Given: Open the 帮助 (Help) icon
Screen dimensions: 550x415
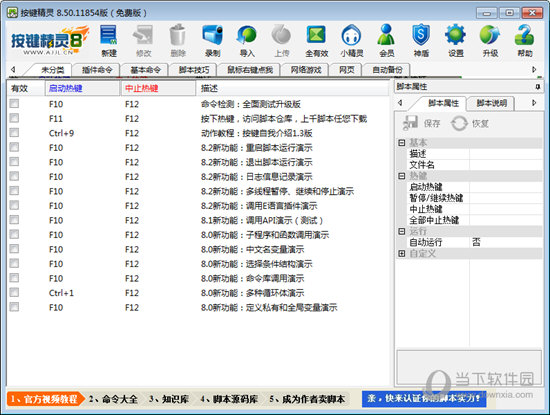Looking at the screenshot, I should click(x=525, y=41).
